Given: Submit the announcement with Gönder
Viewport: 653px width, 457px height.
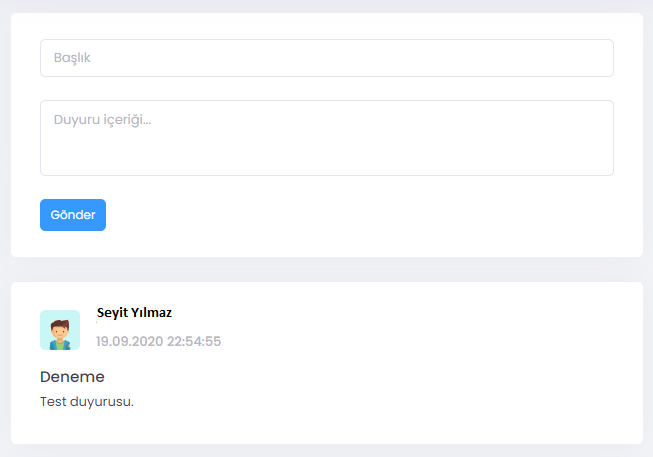Looking at the screenshot, I should pos(73,215).
